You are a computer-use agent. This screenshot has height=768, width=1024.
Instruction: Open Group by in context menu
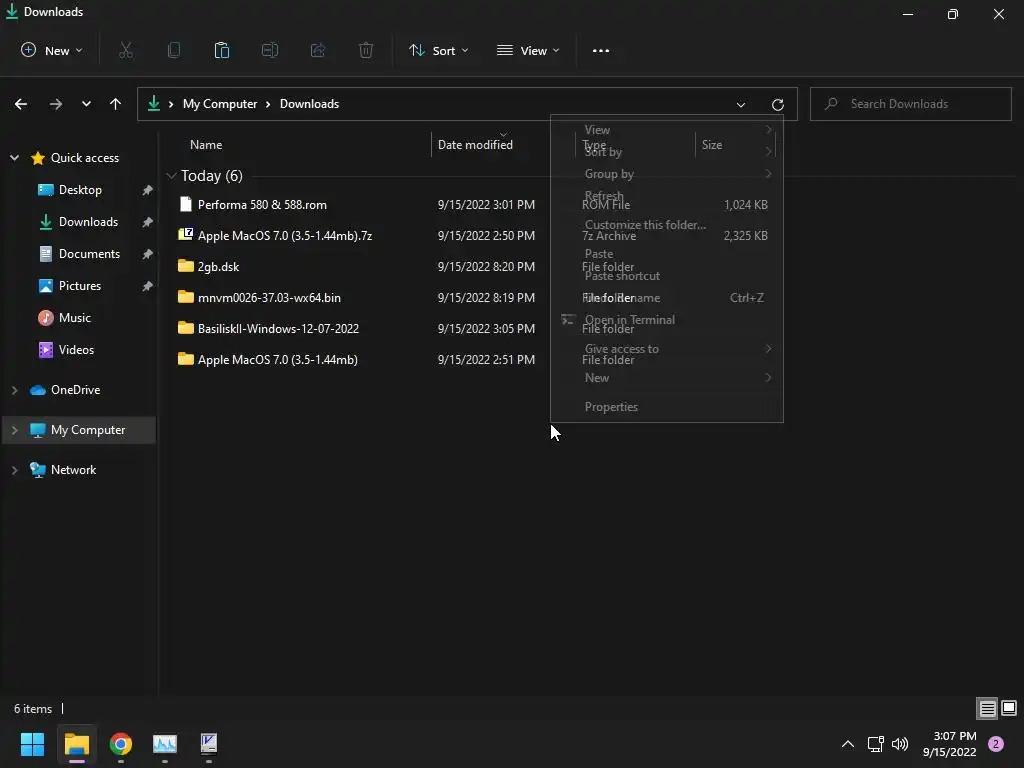(x=667, y=174)
